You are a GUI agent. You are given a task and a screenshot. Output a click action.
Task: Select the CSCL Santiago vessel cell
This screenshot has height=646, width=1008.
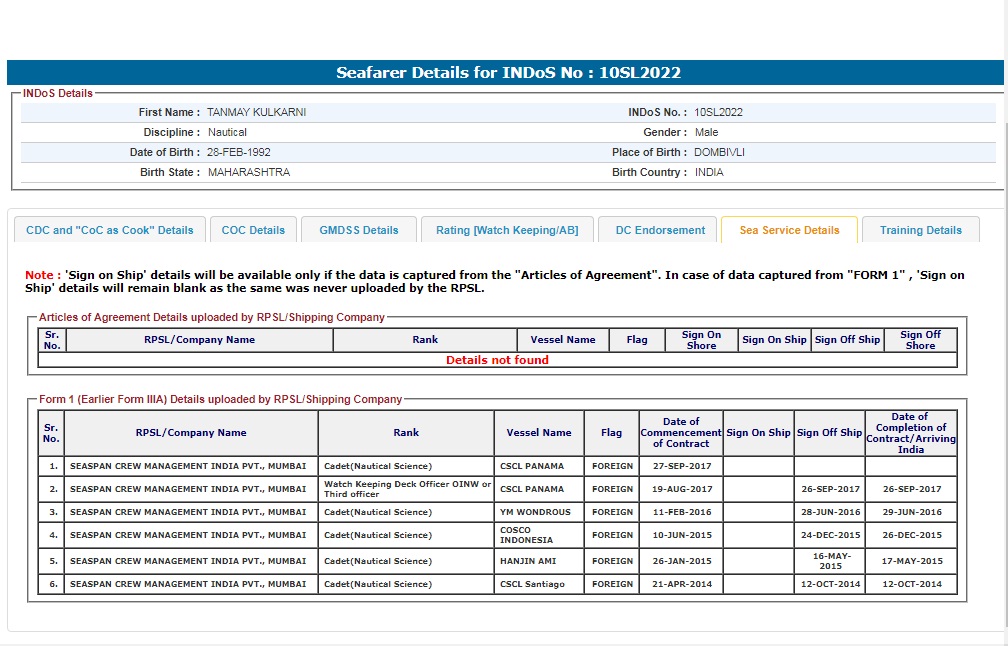532,584
